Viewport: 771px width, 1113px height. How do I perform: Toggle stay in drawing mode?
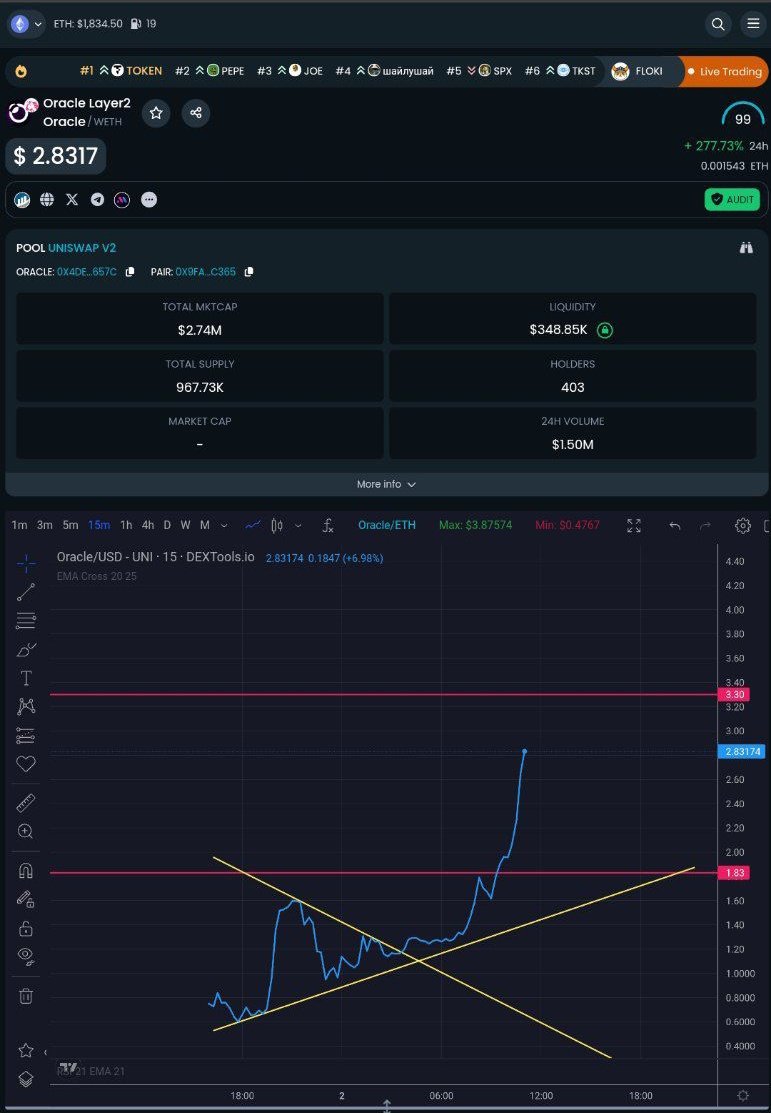point(26,899)
